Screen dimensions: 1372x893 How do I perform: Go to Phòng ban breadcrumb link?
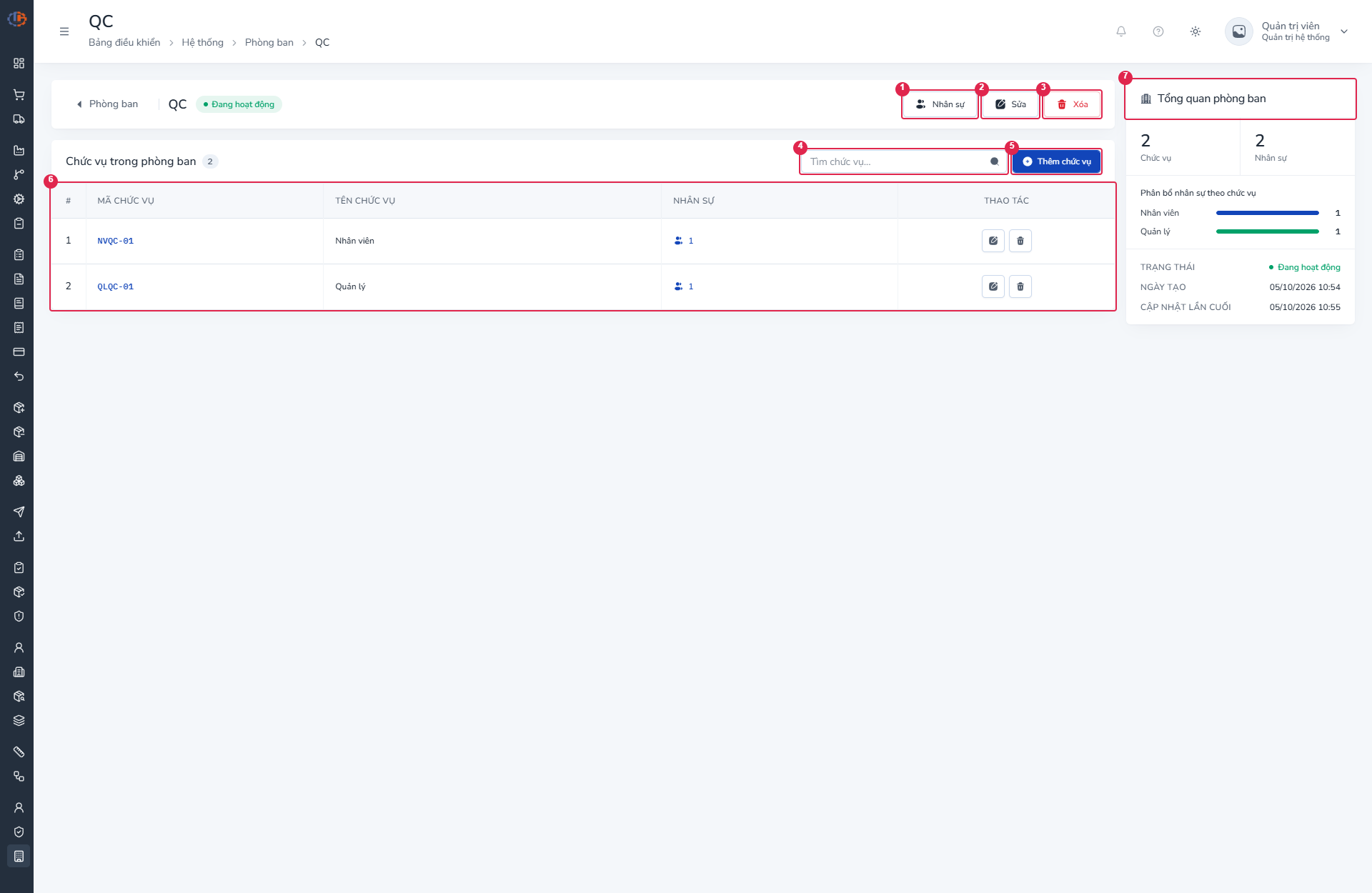[x=269, y=42]
